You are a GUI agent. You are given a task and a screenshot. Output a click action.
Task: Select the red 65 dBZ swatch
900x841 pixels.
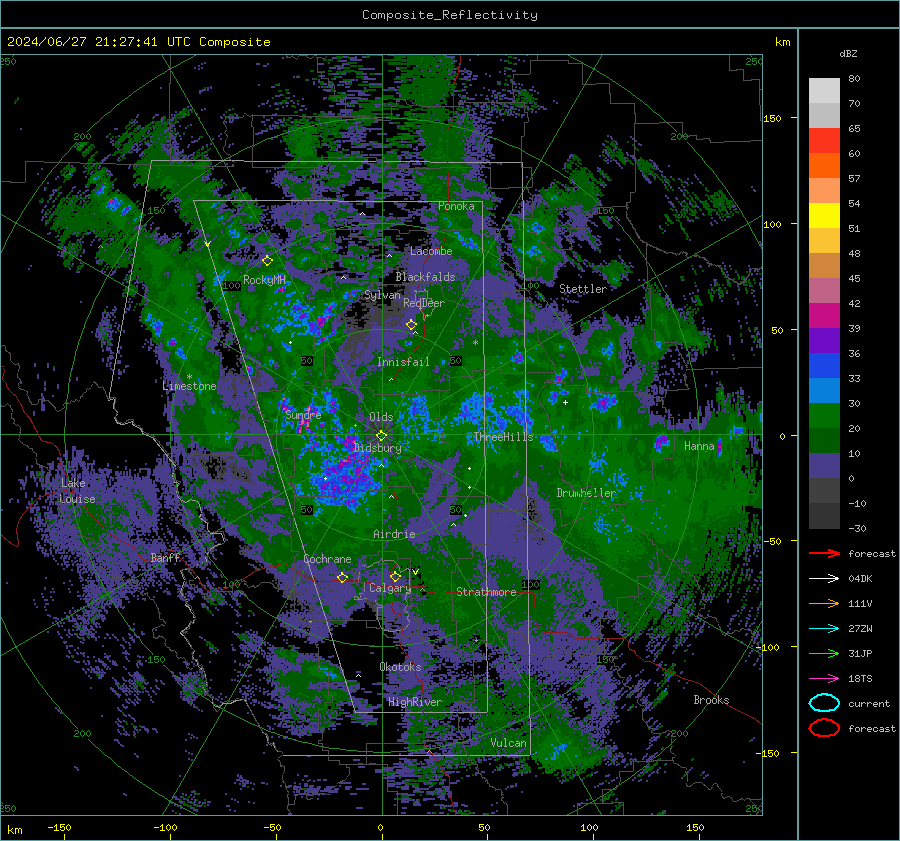(x=824, y=141)
